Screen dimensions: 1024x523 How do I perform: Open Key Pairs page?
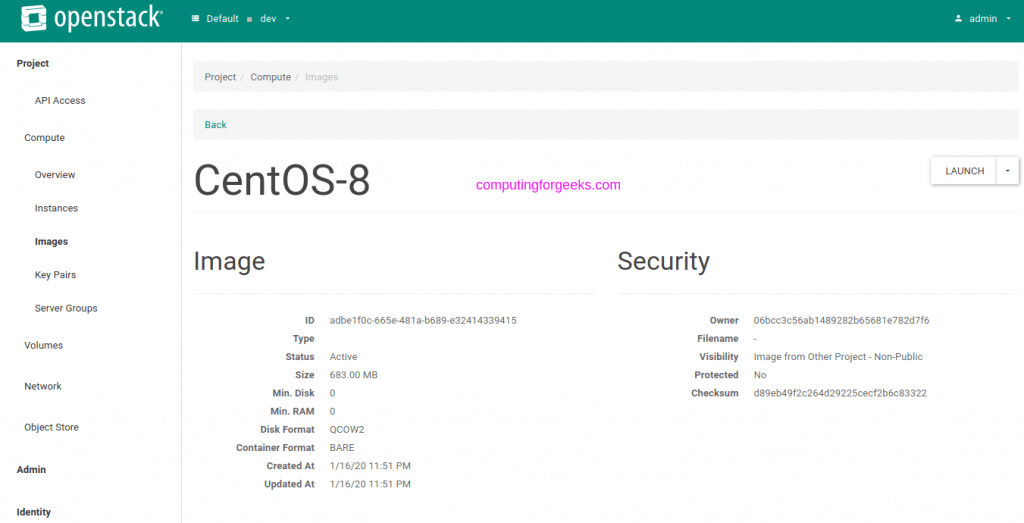pyautogui.click(x=56, y=275)
